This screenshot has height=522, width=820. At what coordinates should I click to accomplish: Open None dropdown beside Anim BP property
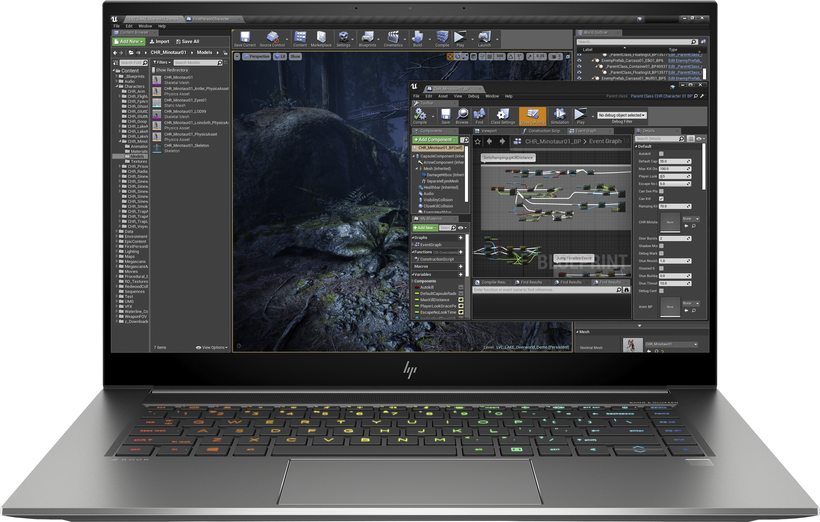(x=690, y=303)
